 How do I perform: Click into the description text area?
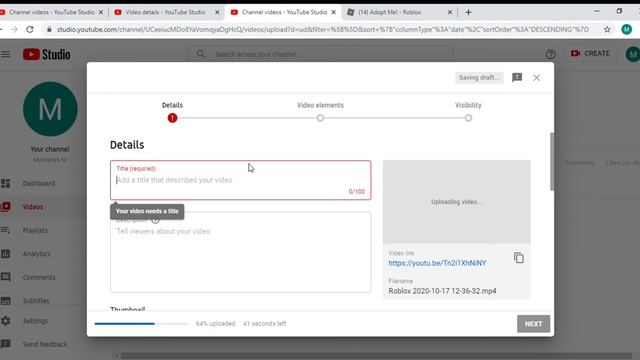(x=240, y=252)
